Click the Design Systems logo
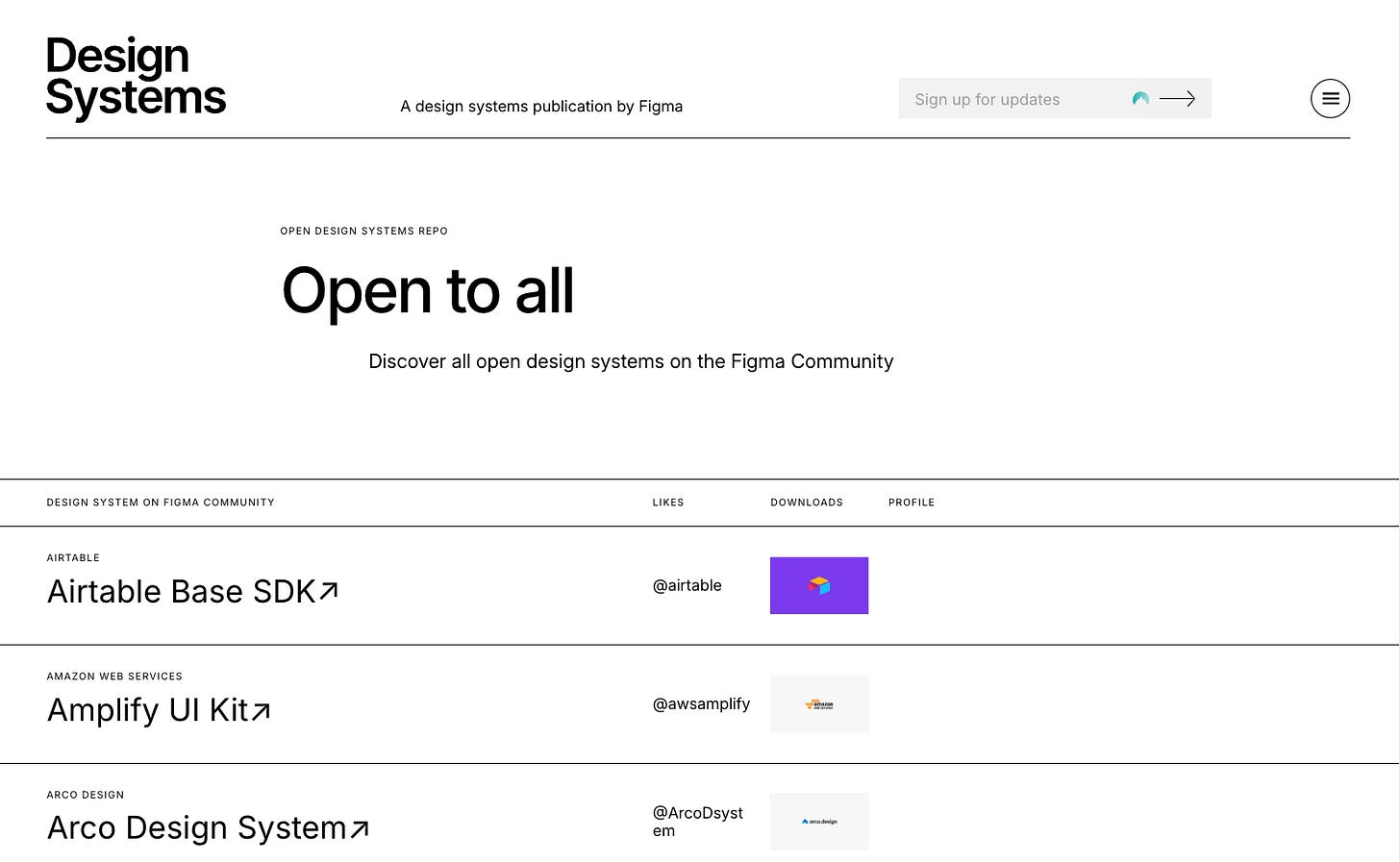This screenshot has width=1400, height=862. coord(136,78)
